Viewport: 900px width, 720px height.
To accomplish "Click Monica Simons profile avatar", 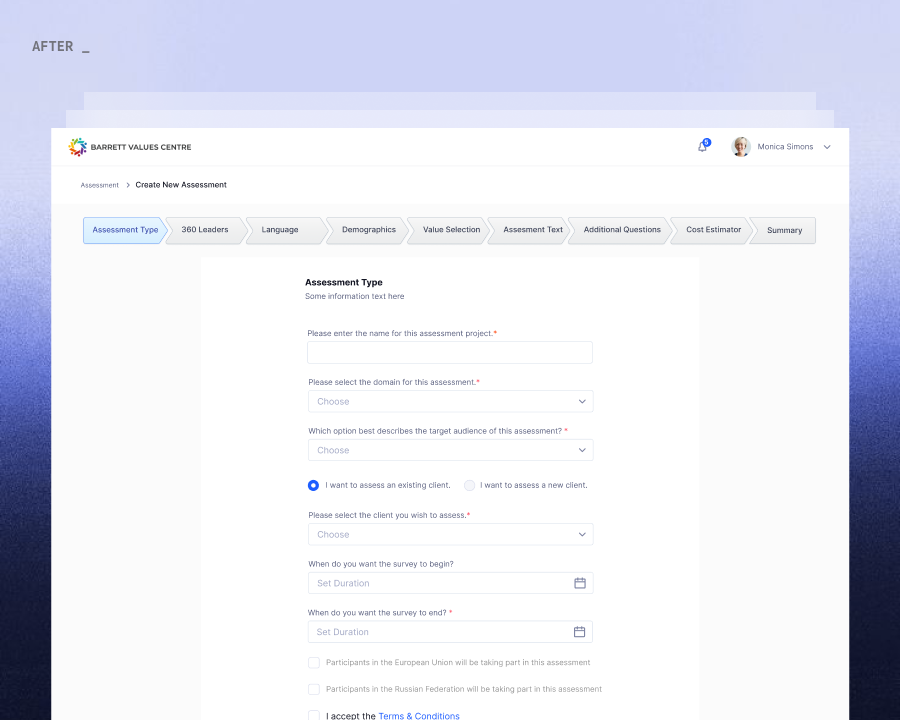I will tap(741, 147).
